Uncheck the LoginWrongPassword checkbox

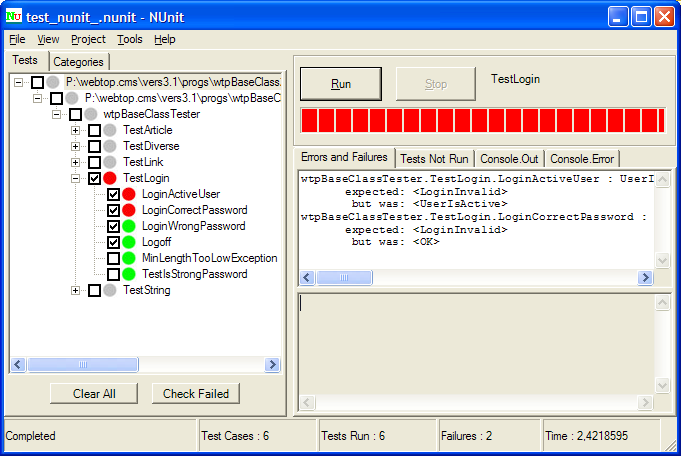pos(113,226)
